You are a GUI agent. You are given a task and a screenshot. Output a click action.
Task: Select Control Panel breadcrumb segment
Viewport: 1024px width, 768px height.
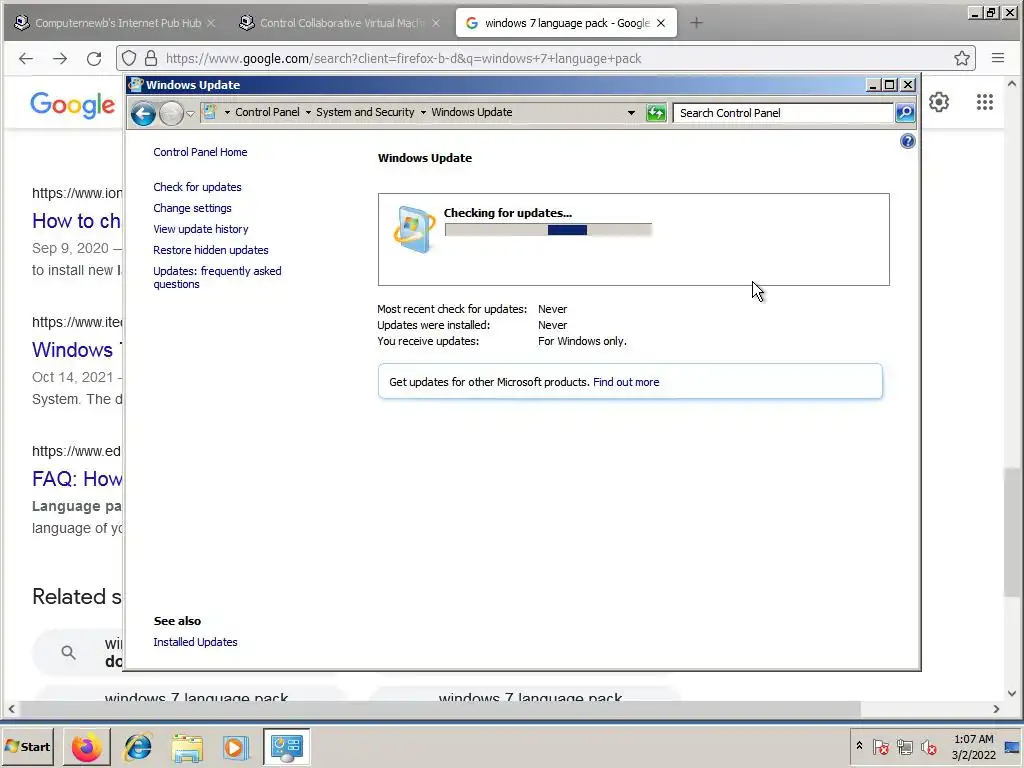click(267, 112)
